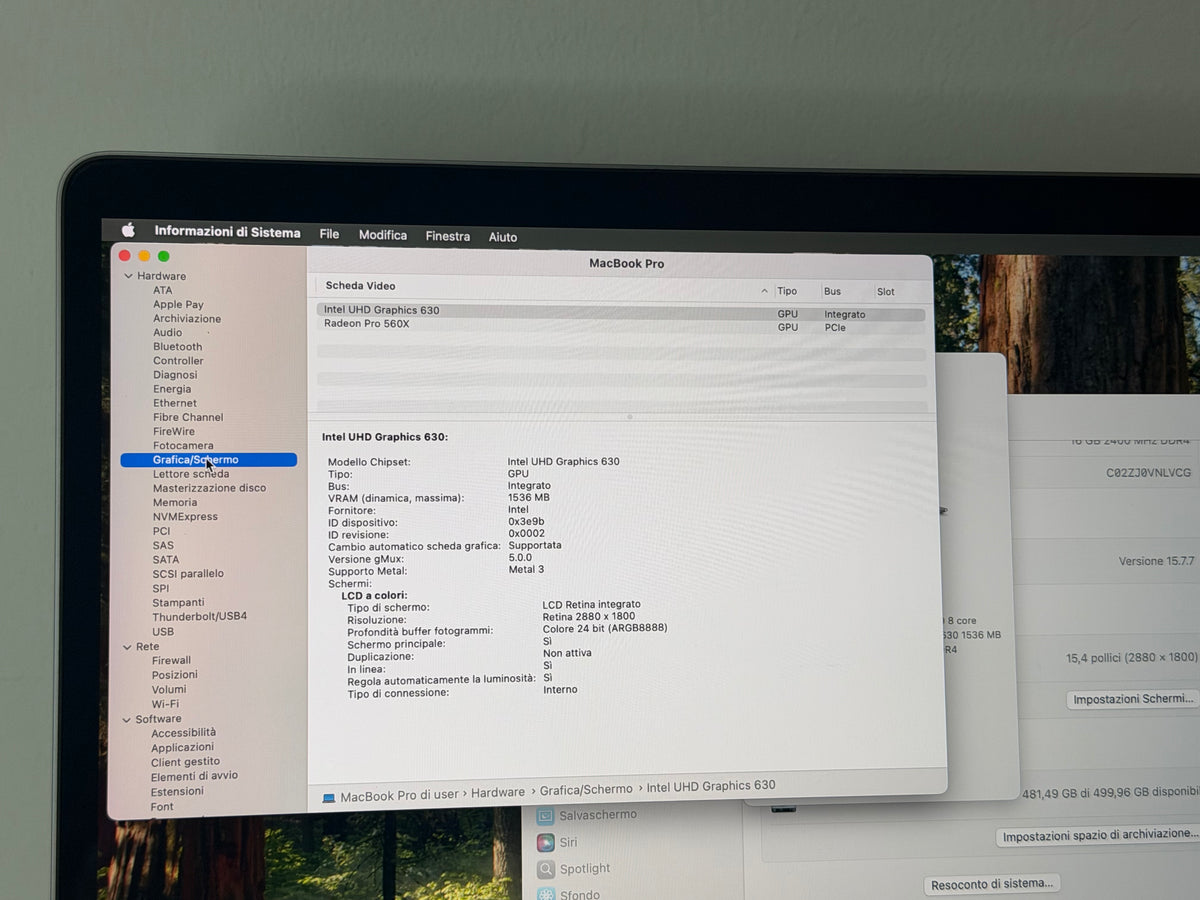Select PCI in the sidebar

click(161, 531)
